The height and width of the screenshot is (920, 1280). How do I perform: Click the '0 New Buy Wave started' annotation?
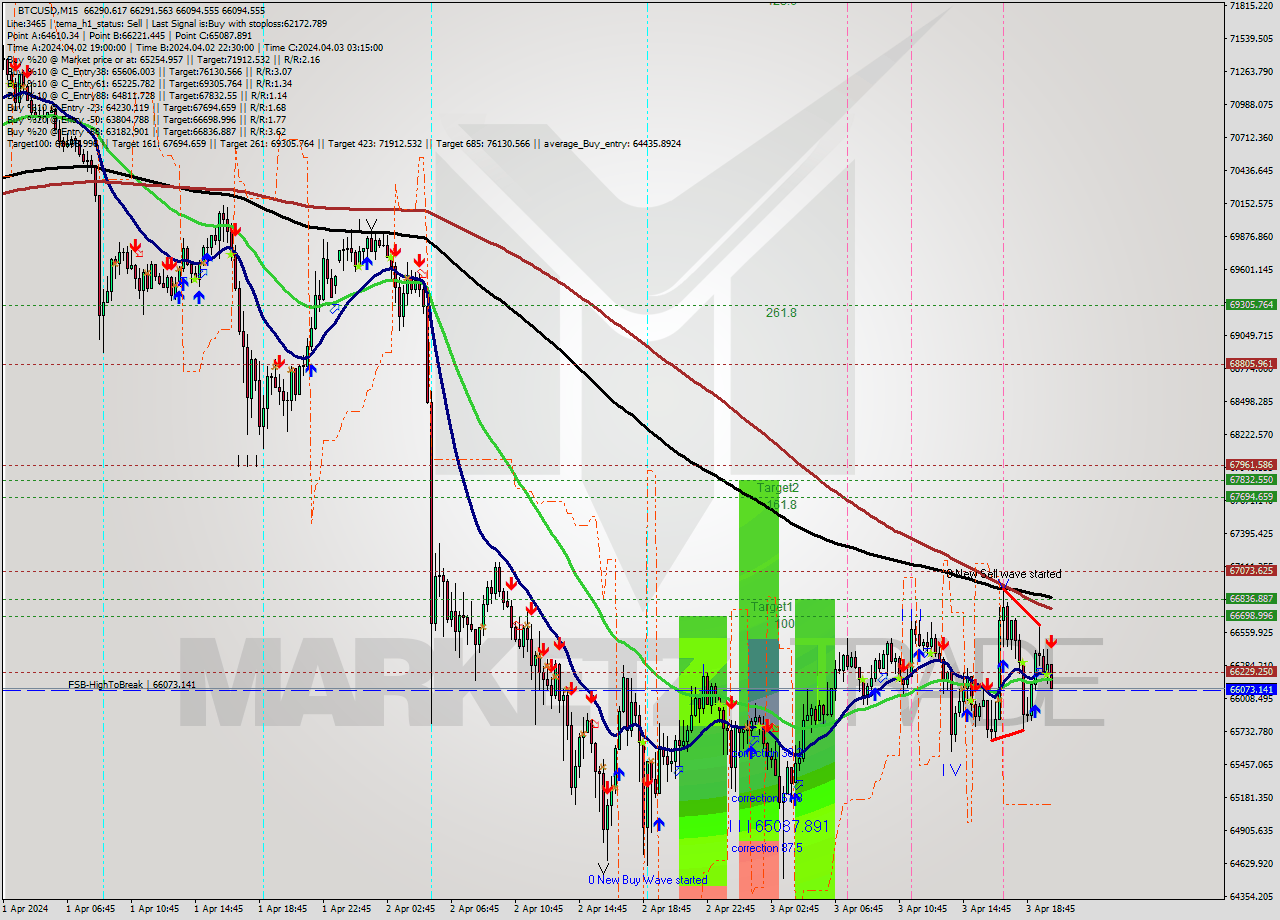pyautogui.click(x=648, y=880)
